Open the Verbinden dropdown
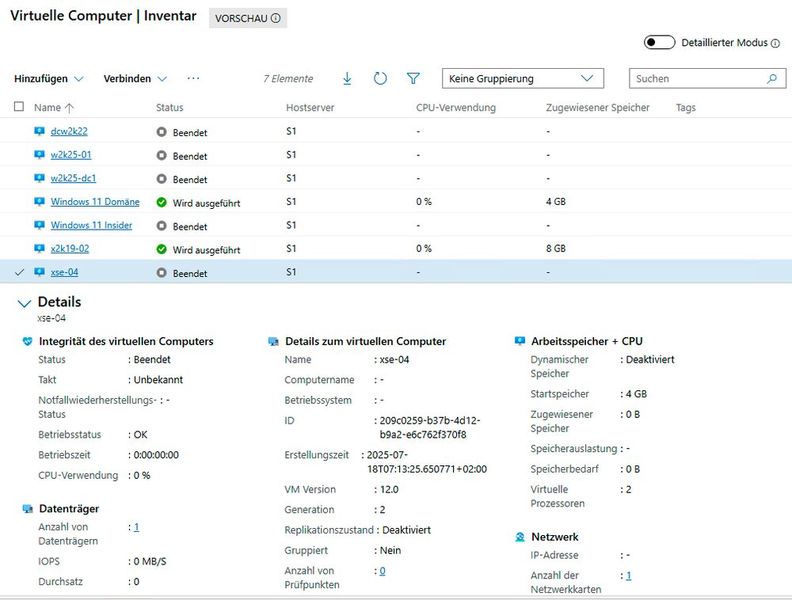The height and width of the screenshot is (600, 792). point(135,79)
